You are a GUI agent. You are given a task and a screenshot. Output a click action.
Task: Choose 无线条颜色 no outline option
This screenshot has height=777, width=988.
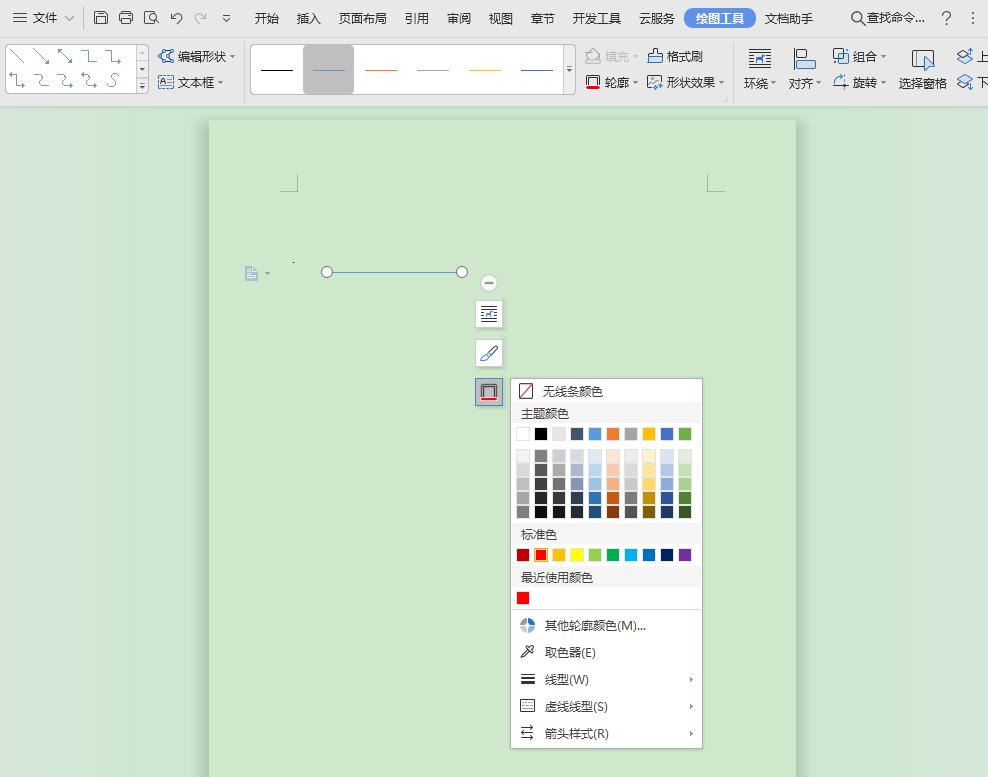[572, 391]
